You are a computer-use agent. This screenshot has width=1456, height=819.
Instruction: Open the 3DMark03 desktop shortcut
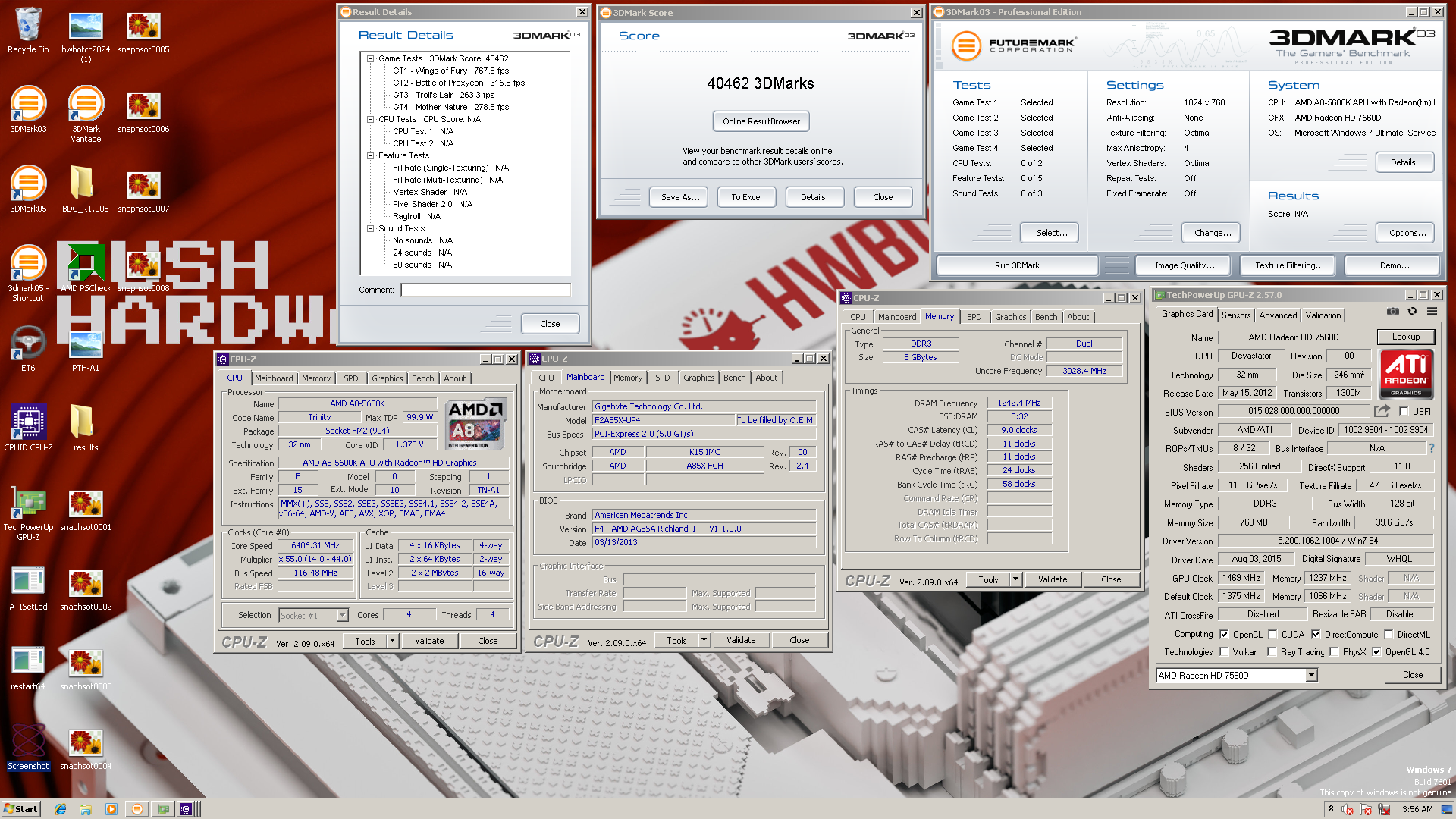pyautogui.click(x=28, y=110)
